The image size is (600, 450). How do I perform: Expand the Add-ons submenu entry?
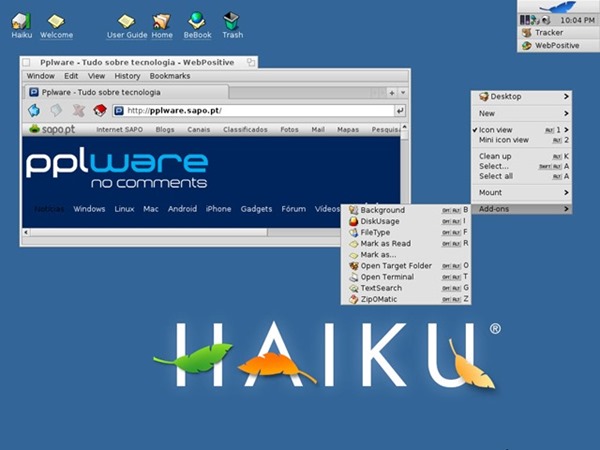coord(521,209)
